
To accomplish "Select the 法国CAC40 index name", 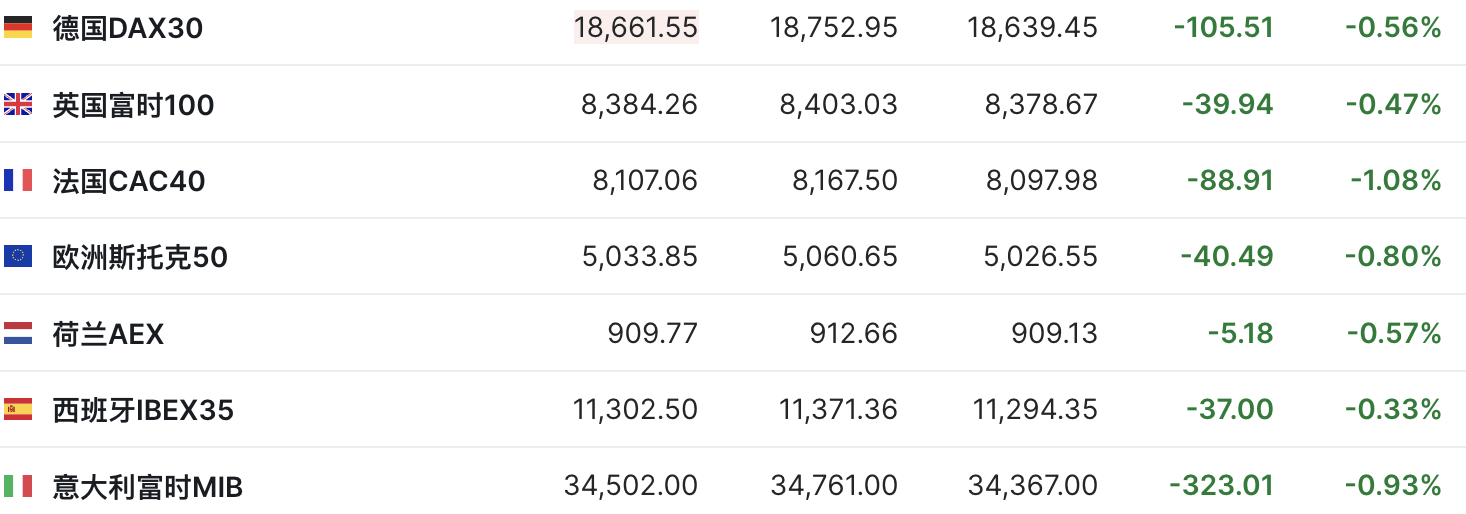I will (x=129, y=181).
